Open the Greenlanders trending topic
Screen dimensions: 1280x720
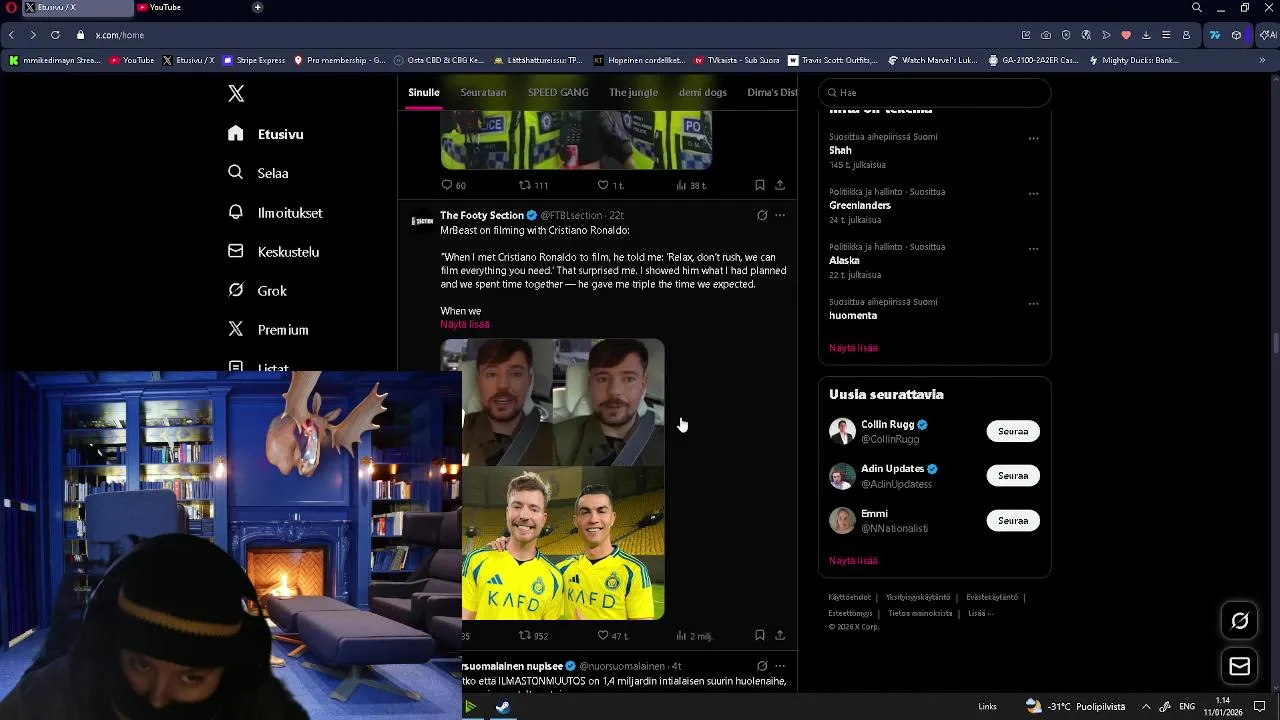(x=860, y=205)
